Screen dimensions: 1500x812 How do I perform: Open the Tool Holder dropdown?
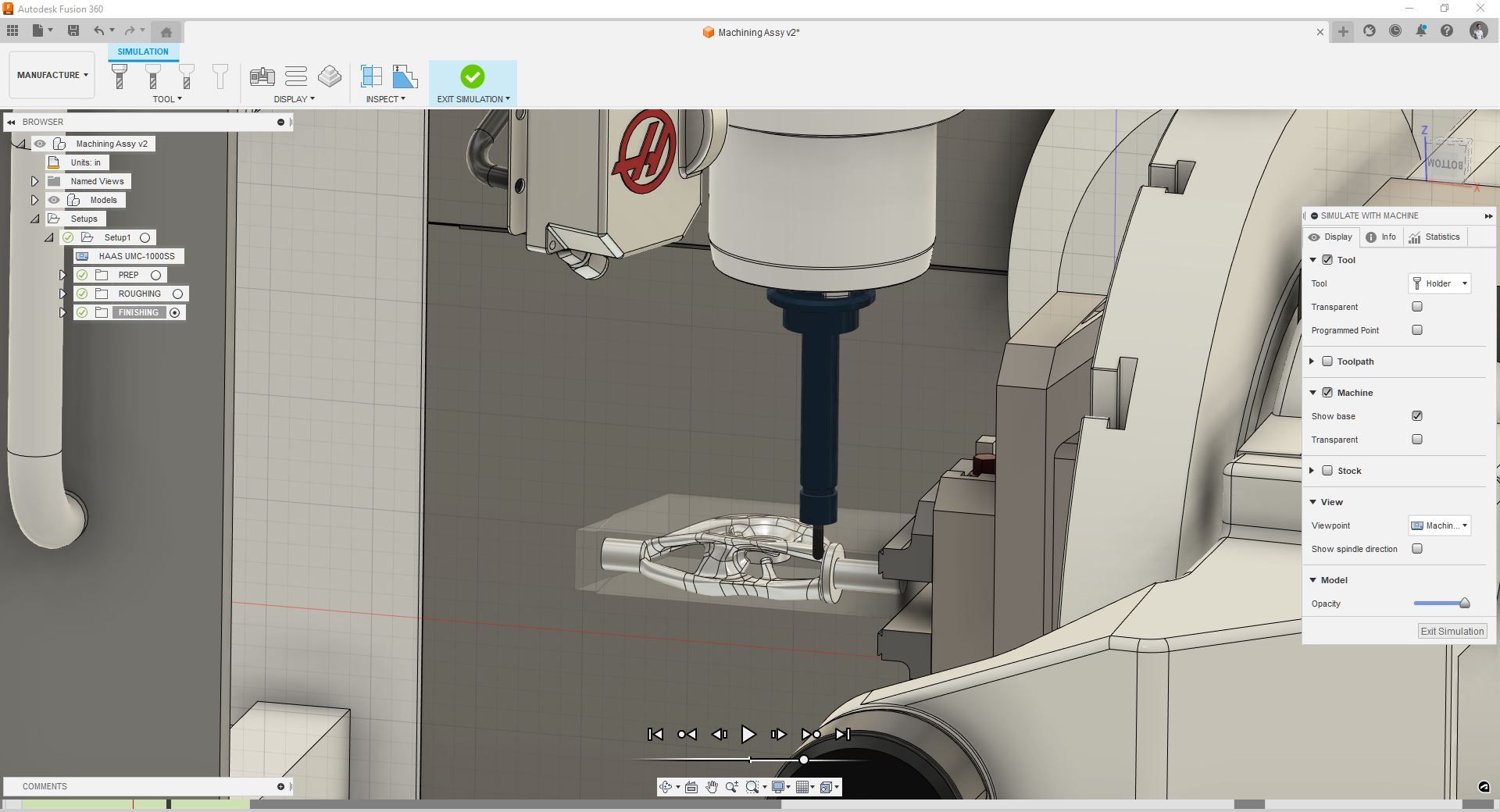[1440, 283]
